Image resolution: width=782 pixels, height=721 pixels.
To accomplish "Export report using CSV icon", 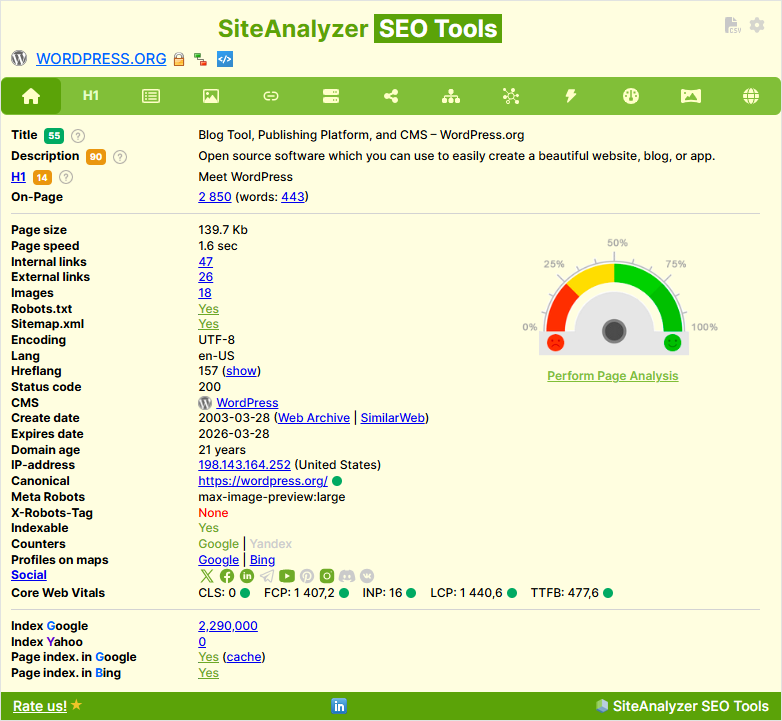I will click(732, 25).
